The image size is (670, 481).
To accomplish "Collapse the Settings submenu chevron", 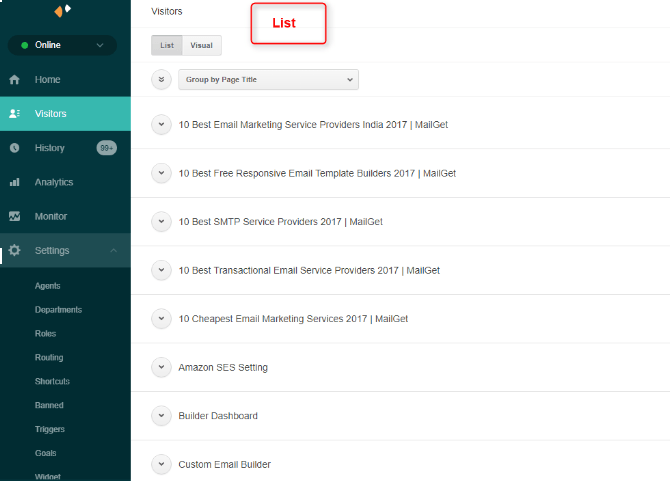I will point(113,250).
